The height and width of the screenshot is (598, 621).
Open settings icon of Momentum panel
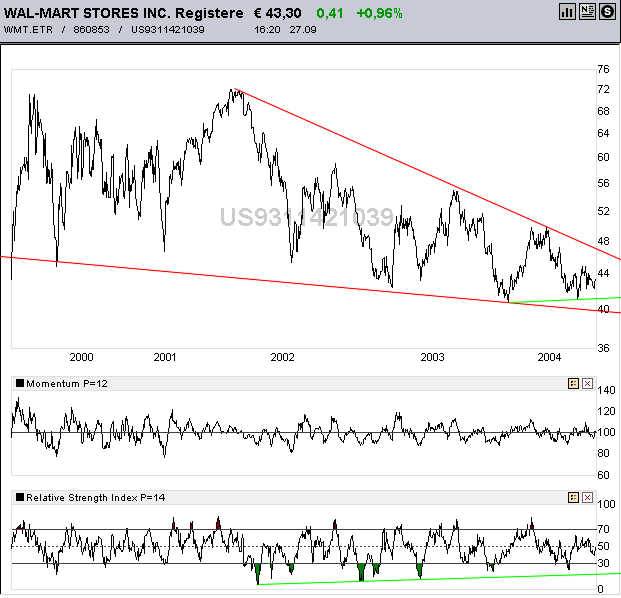point(573,383)
